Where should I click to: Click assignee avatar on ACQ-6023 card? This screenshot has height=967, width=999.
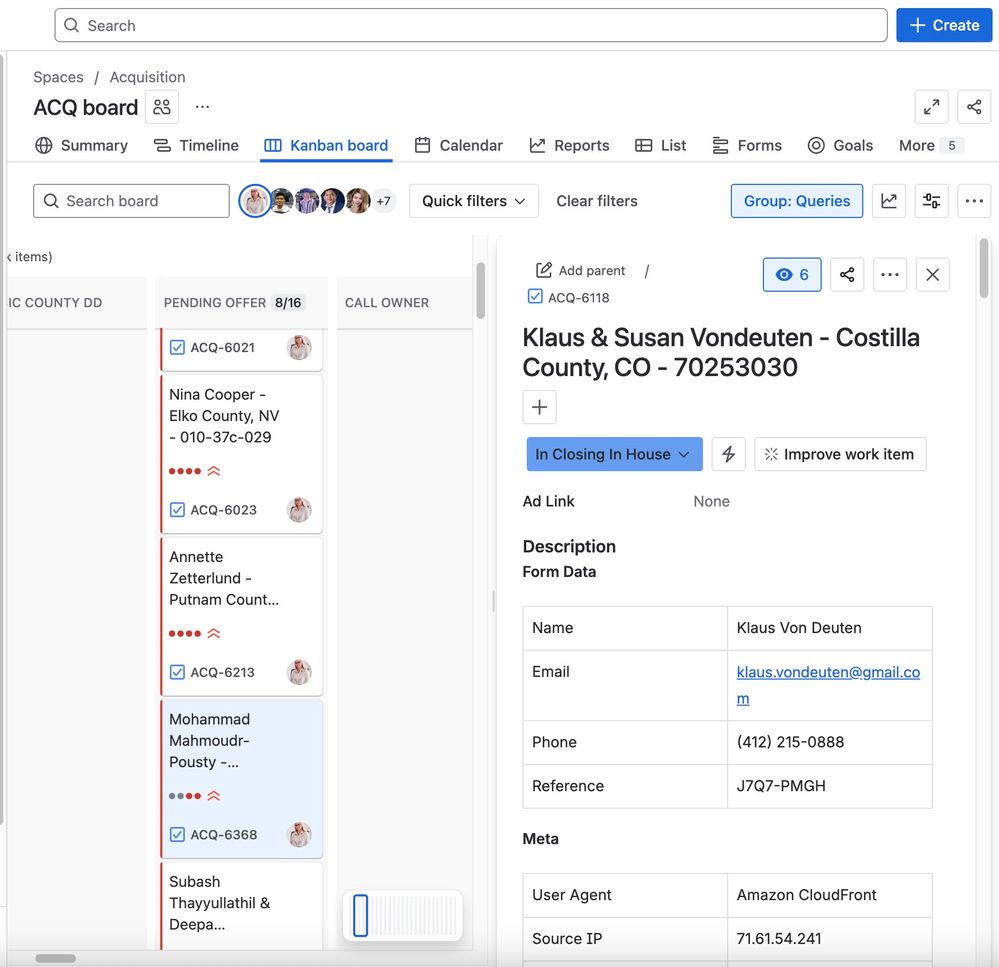[x=299, y=510]
